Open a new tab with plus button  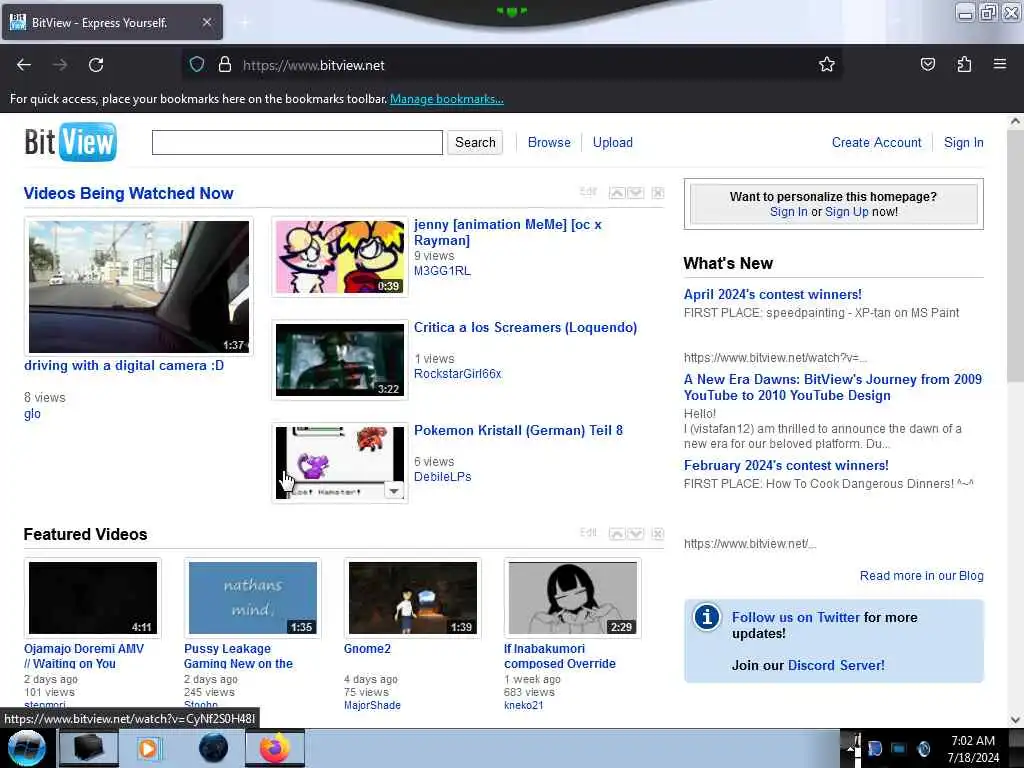[245, 22]
